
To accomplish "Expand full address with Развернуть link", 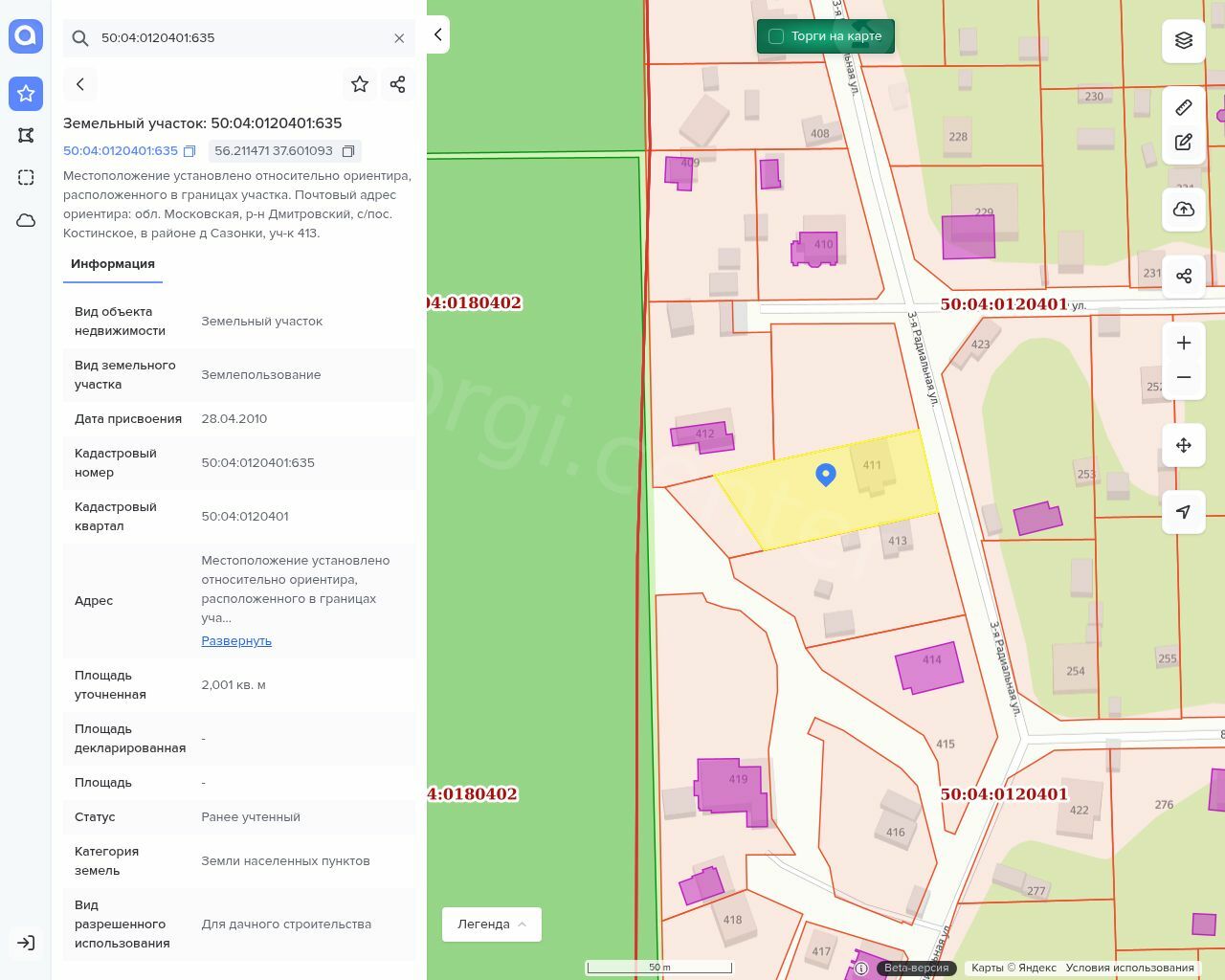I will click(236, 640).
